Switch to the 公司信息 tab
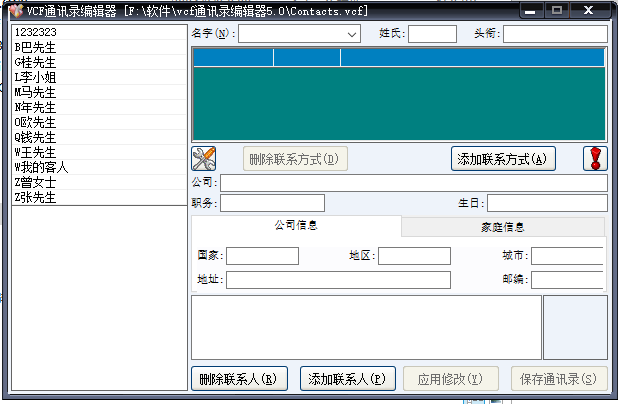 [296, 225]
